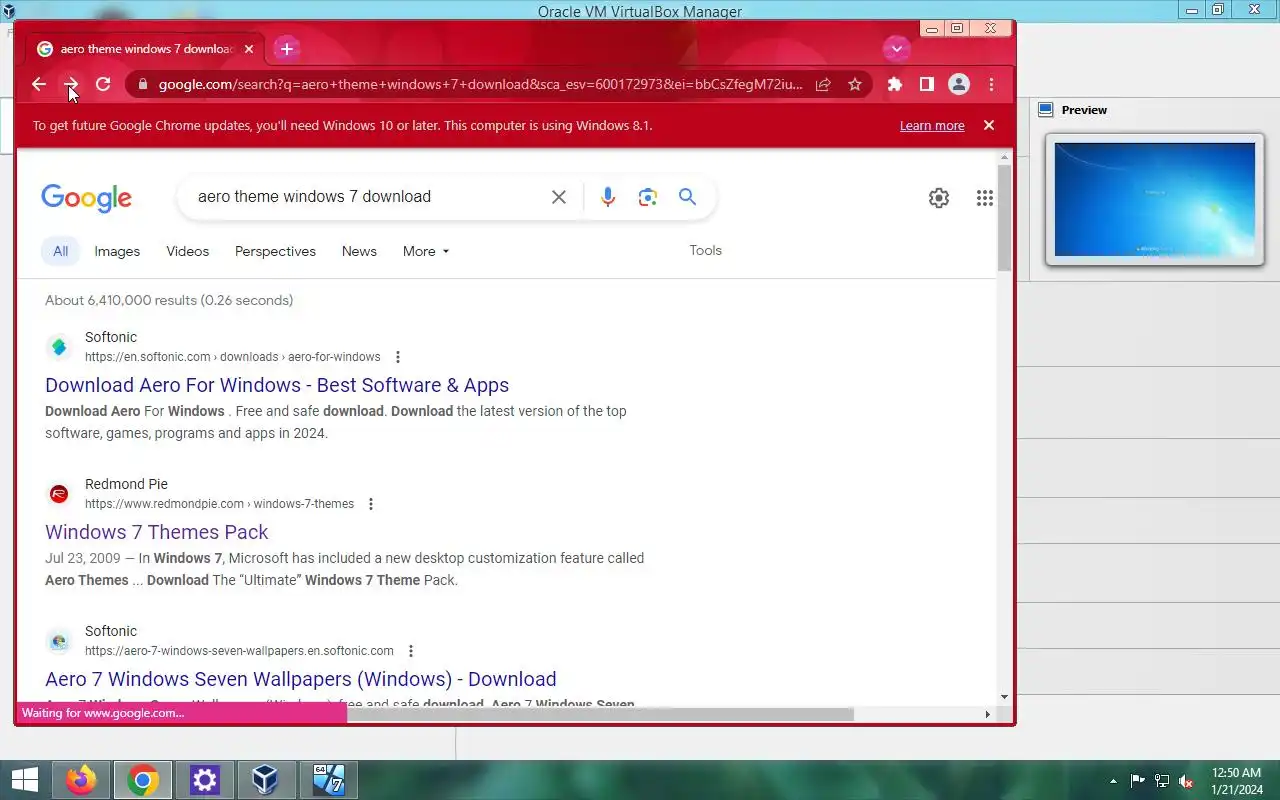The width and height of the screenshot is (1280, 800).
Task: Reload the Google search page
Action: [x=103, y=85]
